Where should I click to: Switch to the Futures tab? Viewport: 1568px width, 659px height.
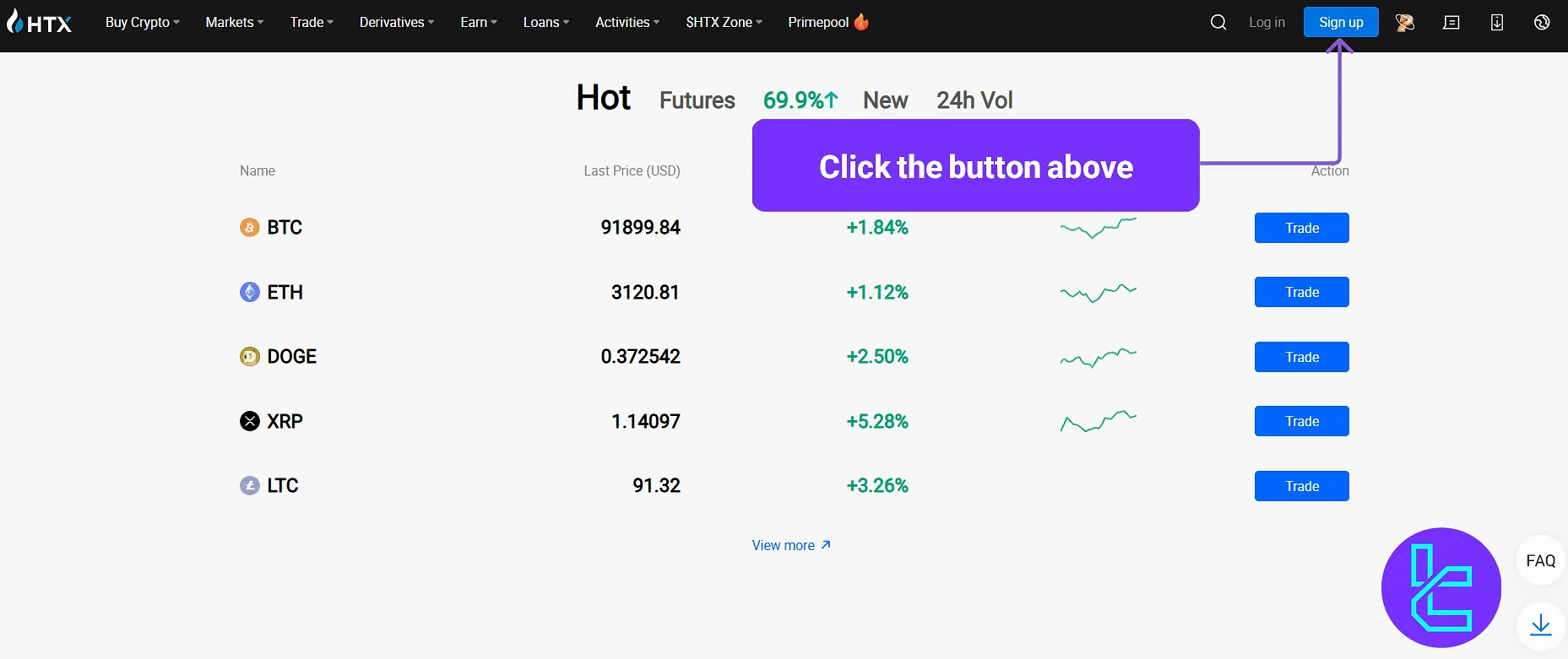pos(697,100)
